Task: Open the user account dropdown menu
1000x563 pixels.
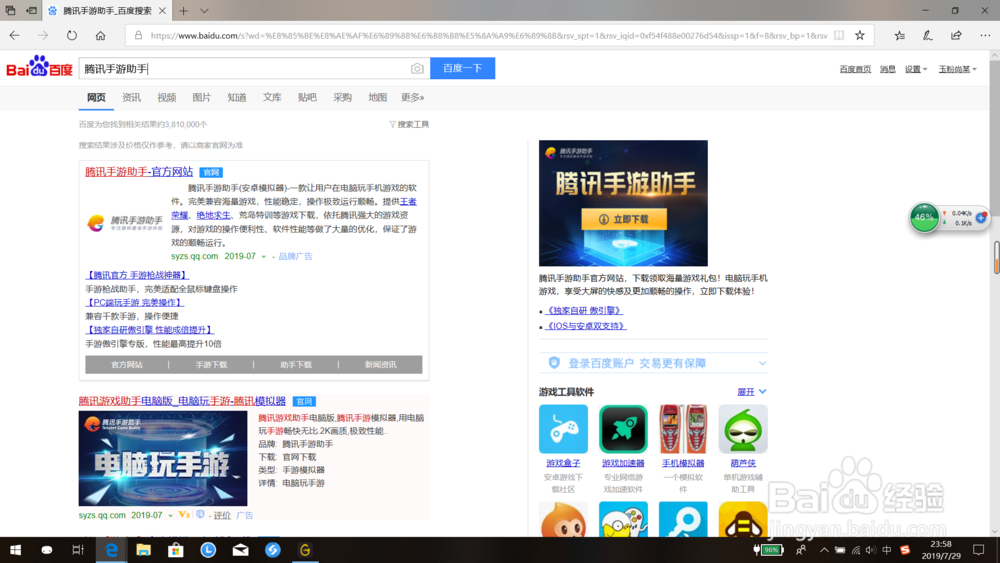Action: [957, 69]
